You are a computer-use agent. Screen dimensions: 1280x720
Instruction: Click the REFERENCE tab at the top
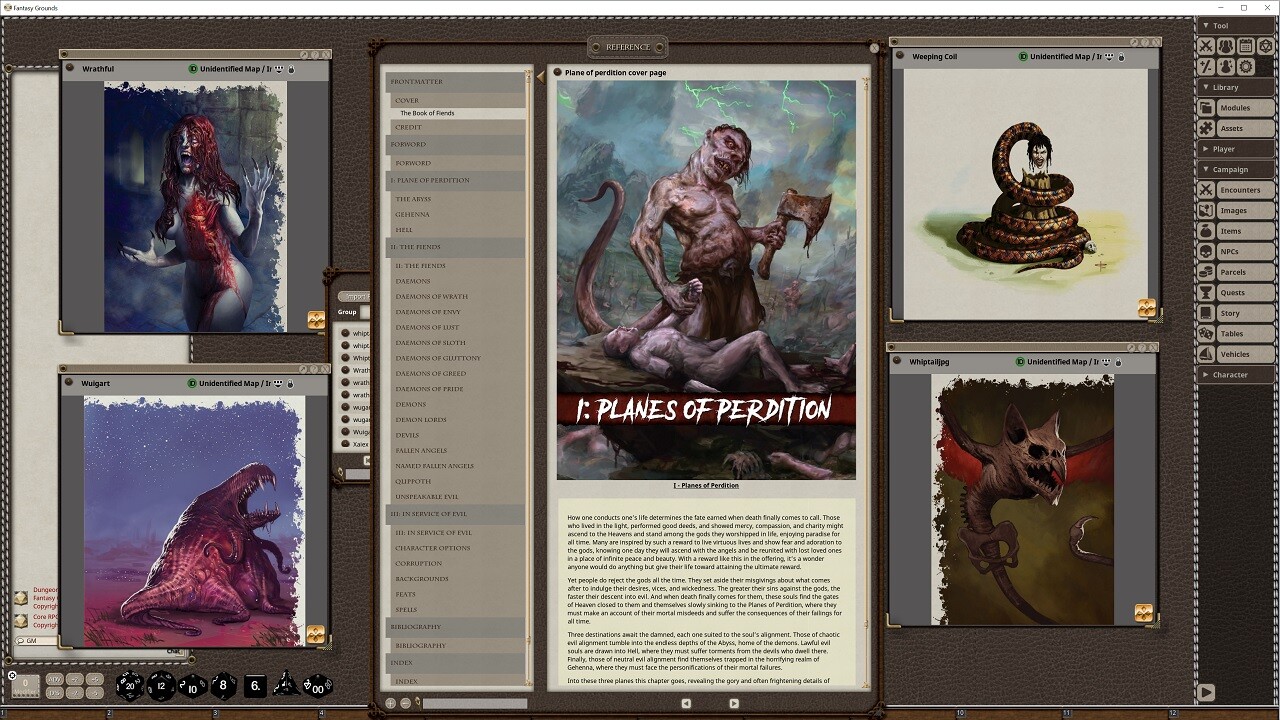(630, 46)
